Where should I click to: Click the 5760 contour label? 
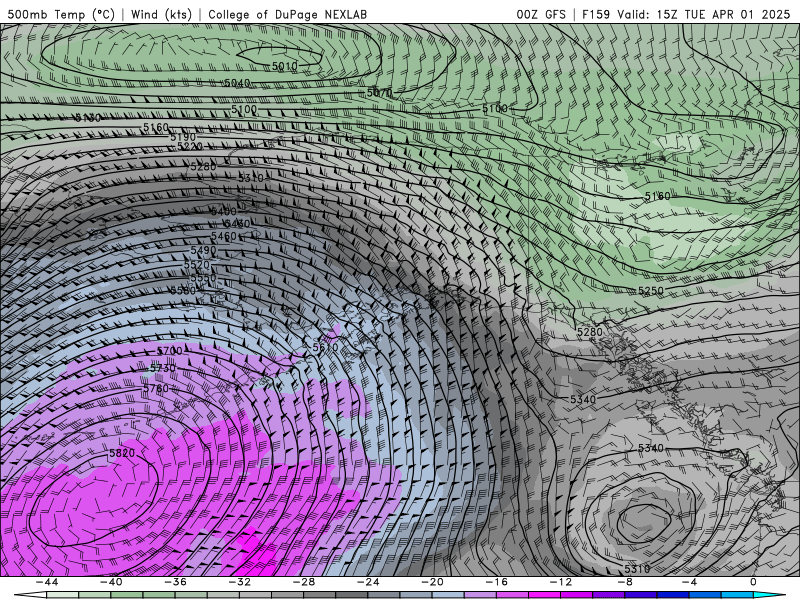[156, 388]
